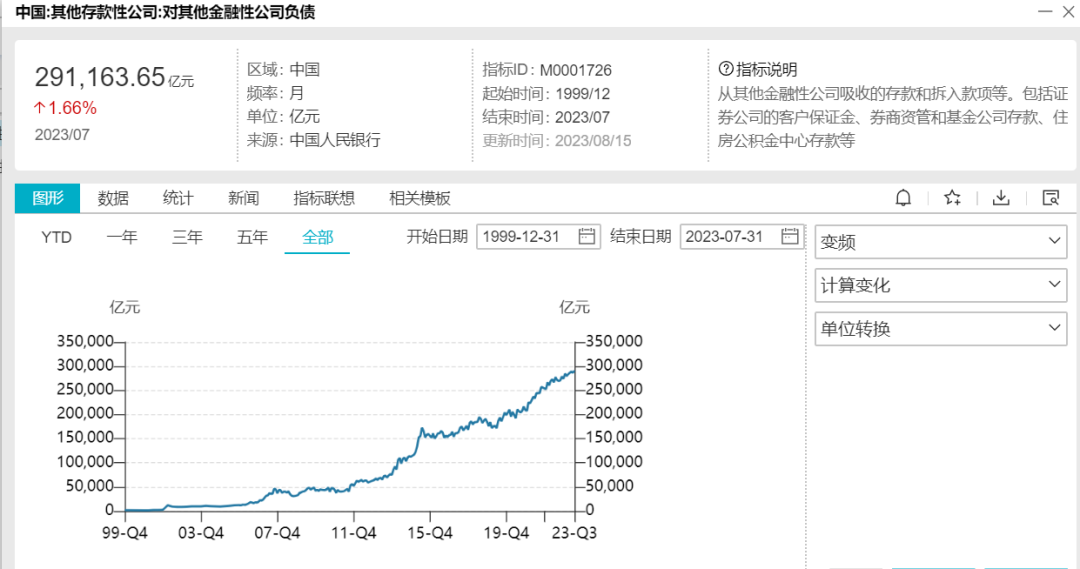Select the YTD time range
1080x569 pixels.
click(x=56, y=238)
